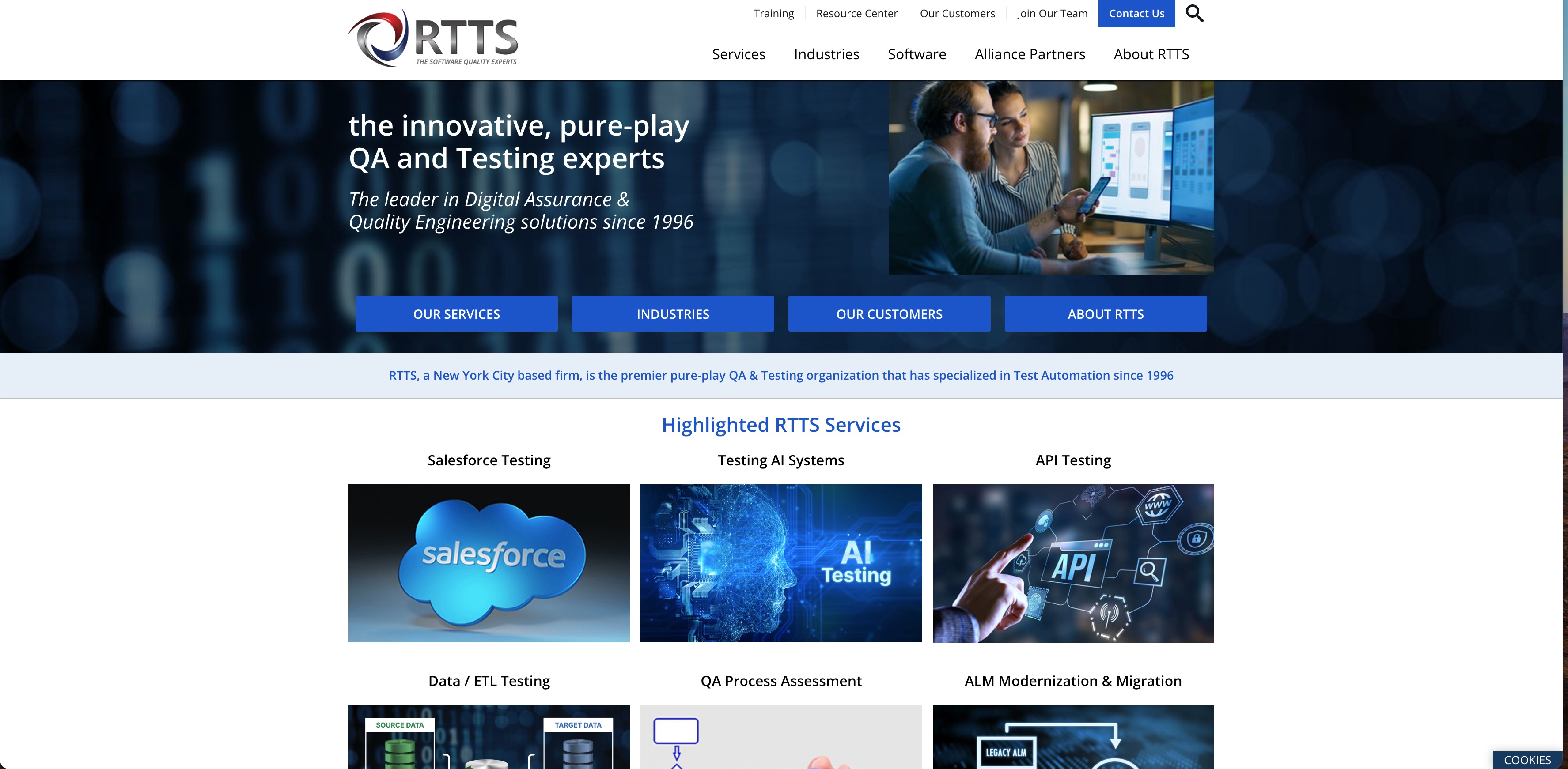Click the OUR SERVICES button

click(x=457, y=314)
